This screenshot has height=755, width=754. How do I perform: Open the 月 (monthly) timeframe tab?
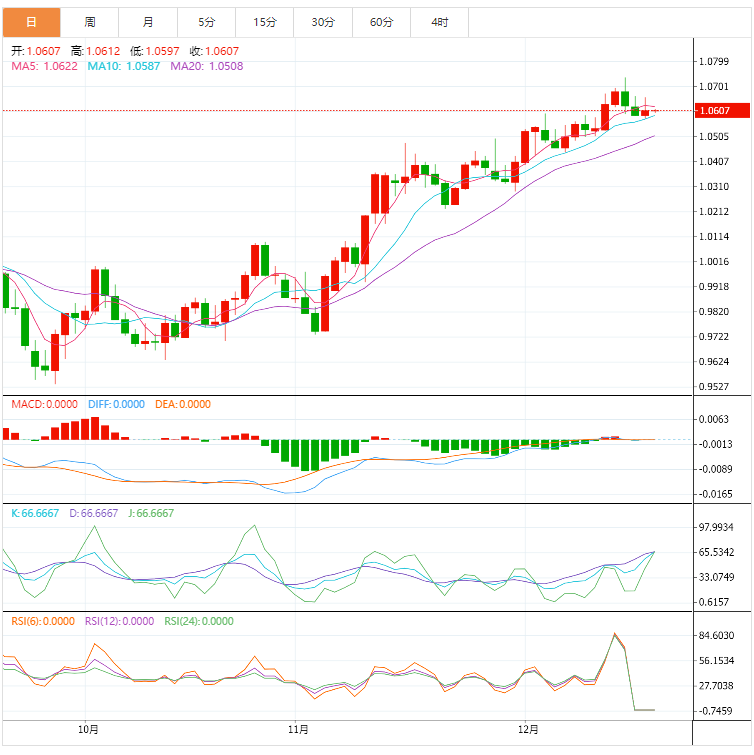pos(148,22)
